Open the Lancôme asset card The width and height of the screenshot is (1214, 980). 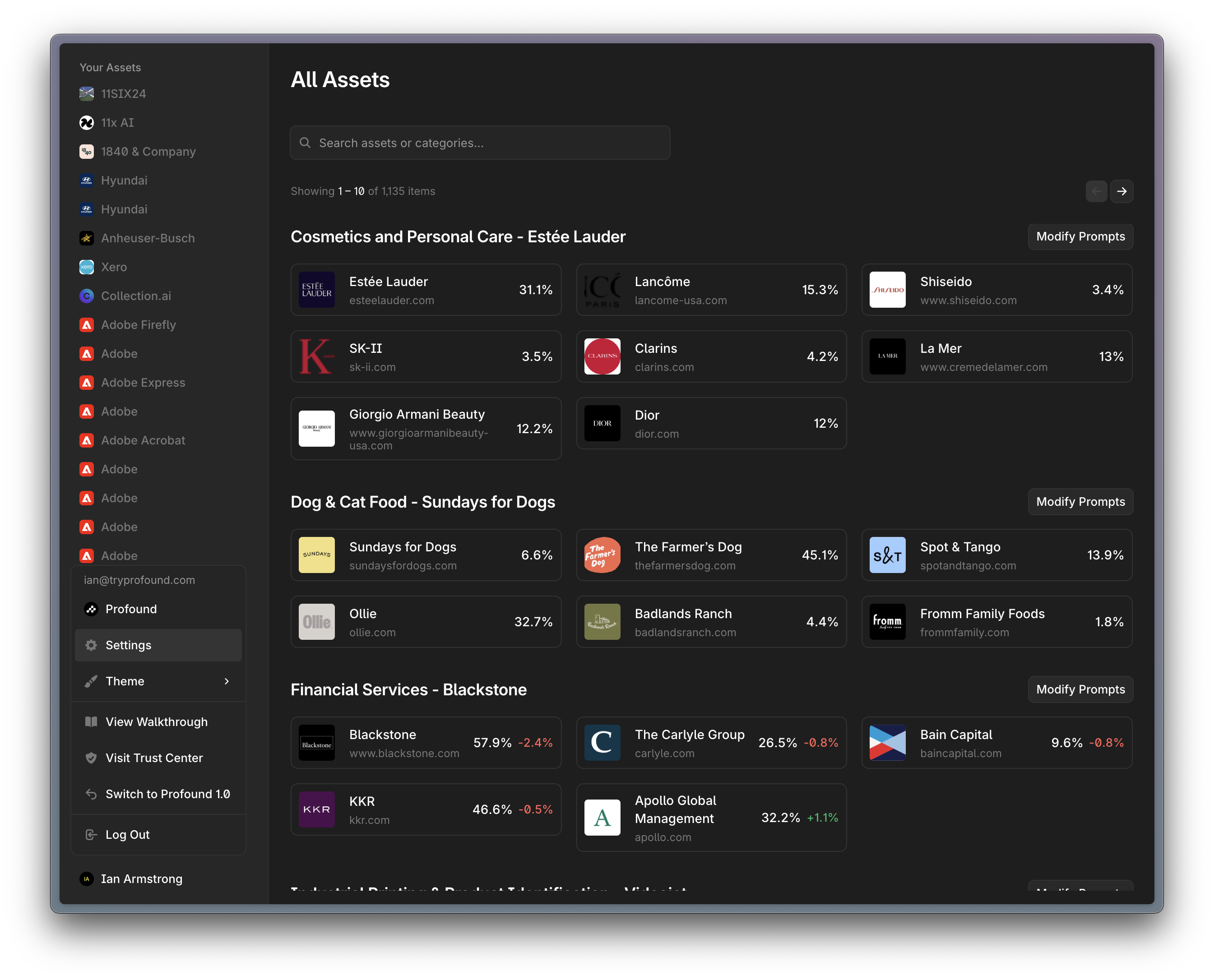[x=711, y=290]
